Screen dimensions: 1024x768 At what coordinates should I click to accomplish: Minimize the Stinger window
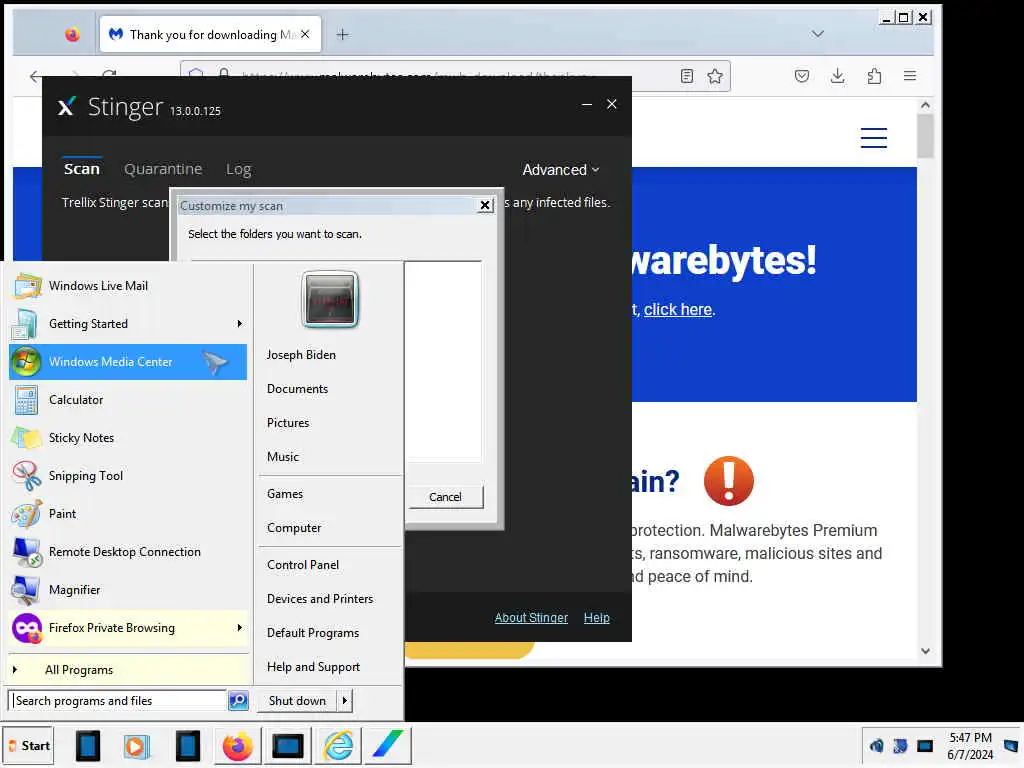click(x=586, y=104)
